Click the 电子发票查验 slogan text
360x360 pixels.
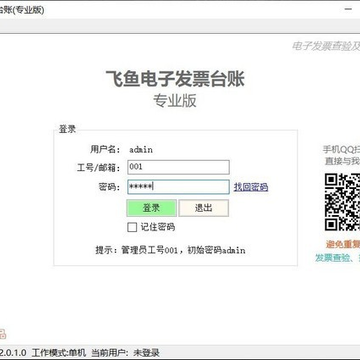click(321, 46)
